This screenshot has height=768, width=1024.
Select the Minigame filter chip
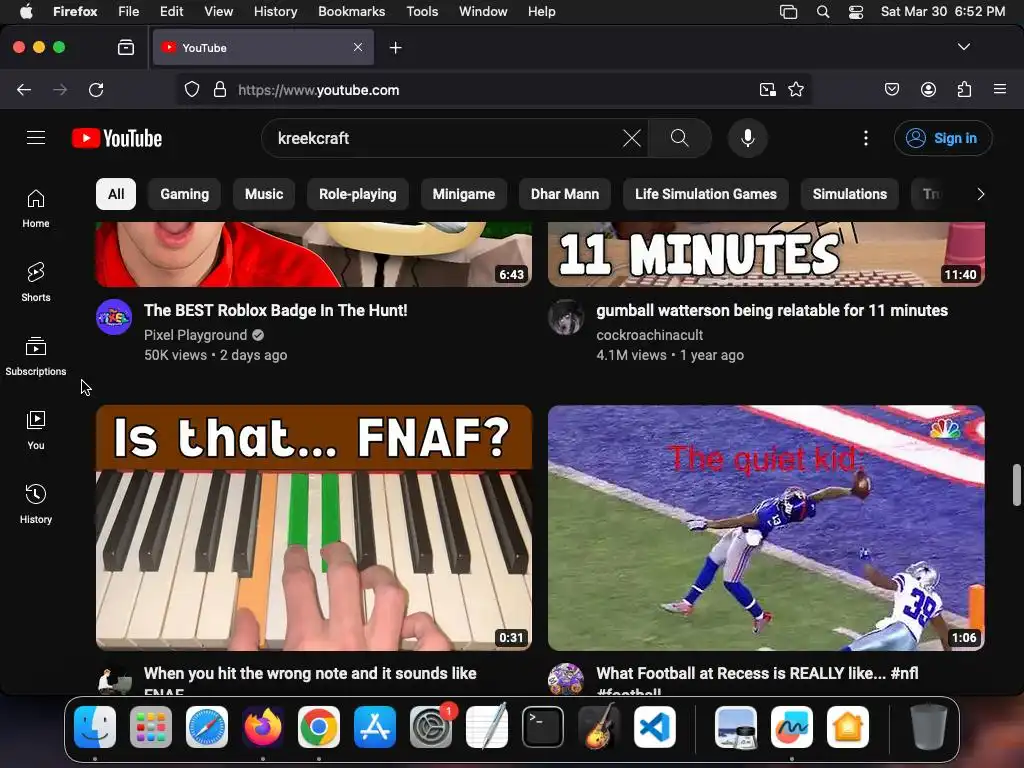[464, 194]
